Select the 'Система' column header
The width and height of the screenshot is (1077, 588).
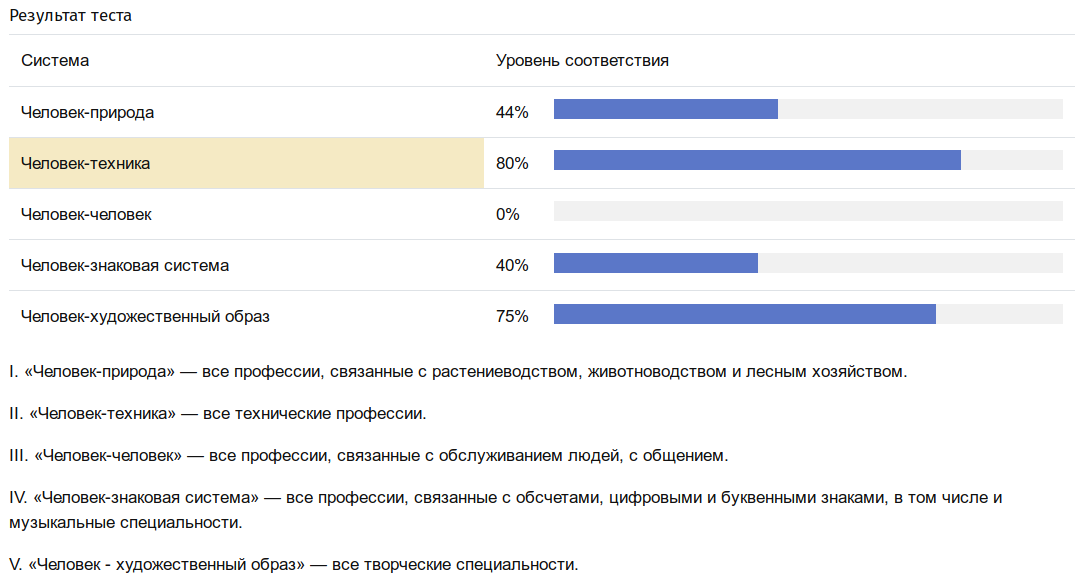point(55,60)
